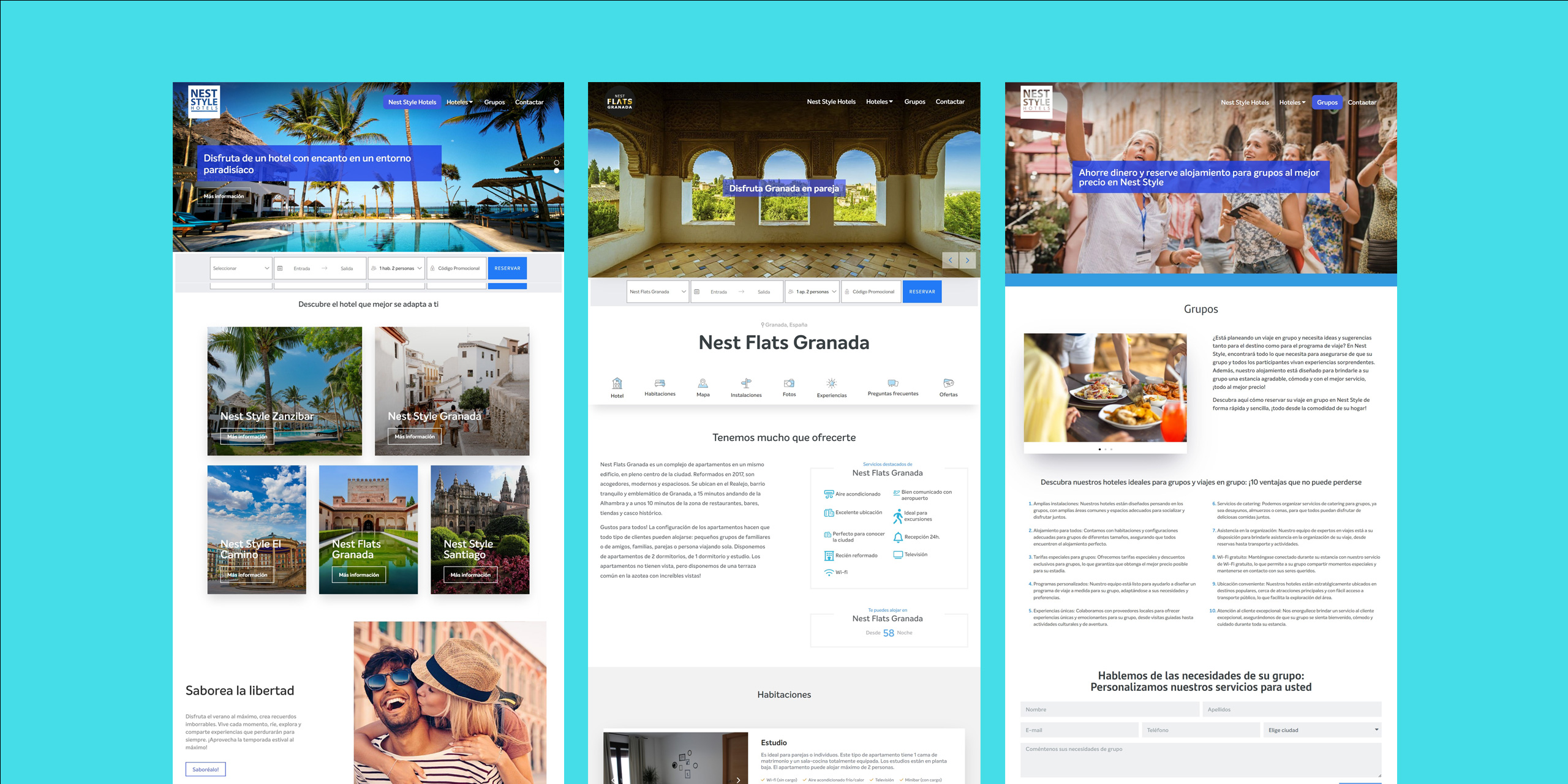Open Preguntas frecuentes chat icon
This screenshot has height=784, width=1568.
pos(892,383)
